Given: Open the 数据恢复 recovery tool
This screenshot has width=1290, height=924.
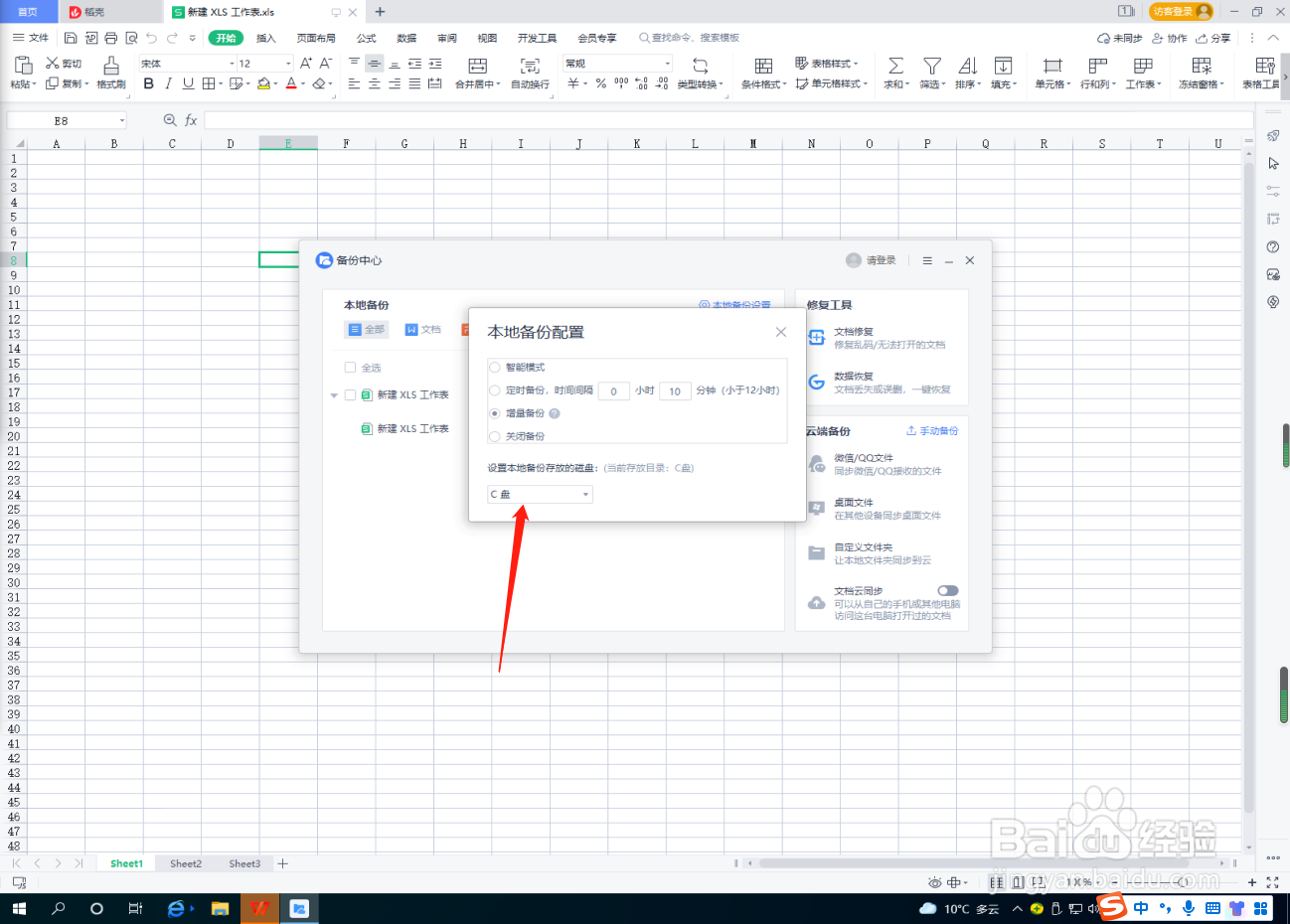Looking at the screenshot, I should coord(881,383).
